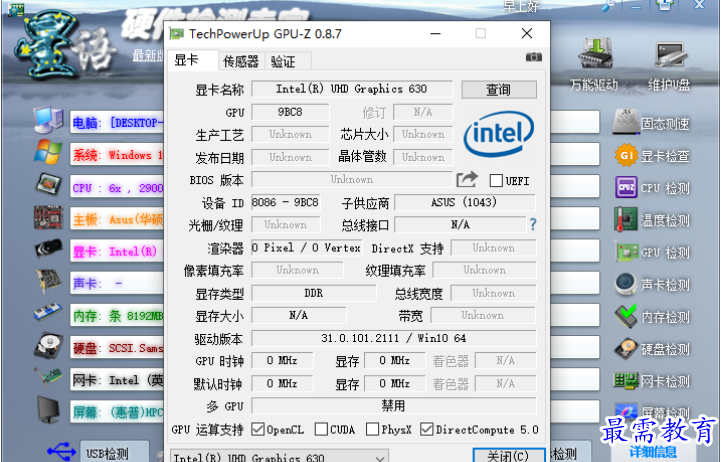
Task: Click the GPU field showing 9BC8
Action: pyautogui.click(x=290, y=112)
